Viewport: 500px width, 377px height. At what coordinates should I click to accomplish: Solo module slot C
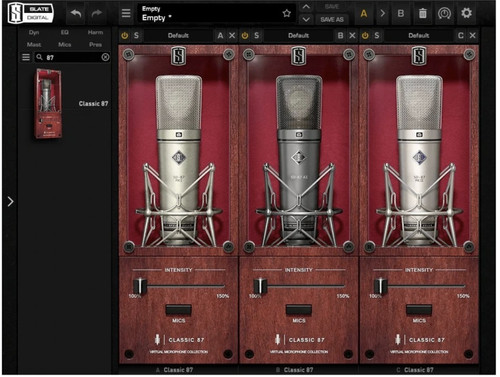(x=377, y=35)
